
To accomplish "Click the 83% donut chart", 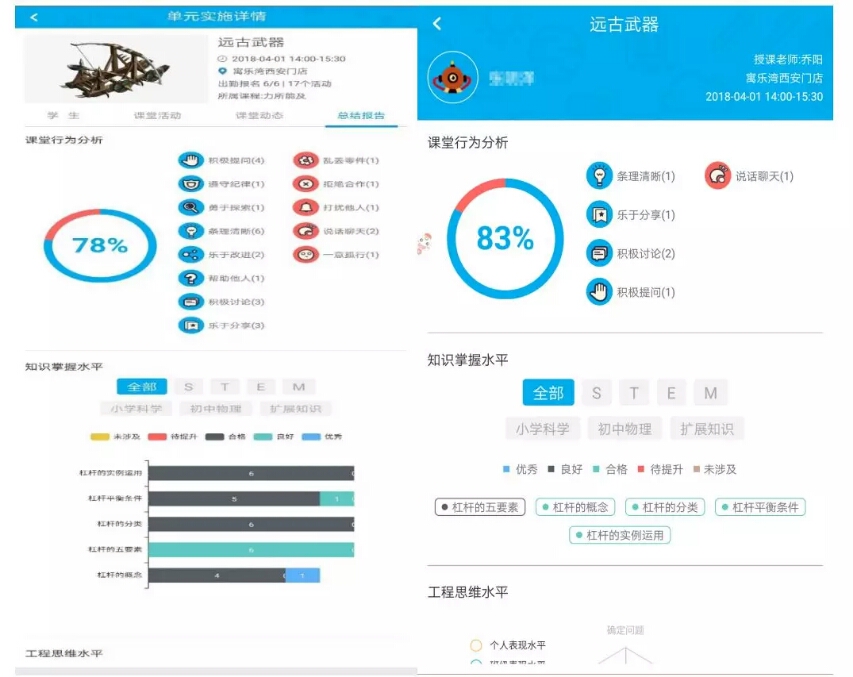I will [x=505, y=238].
